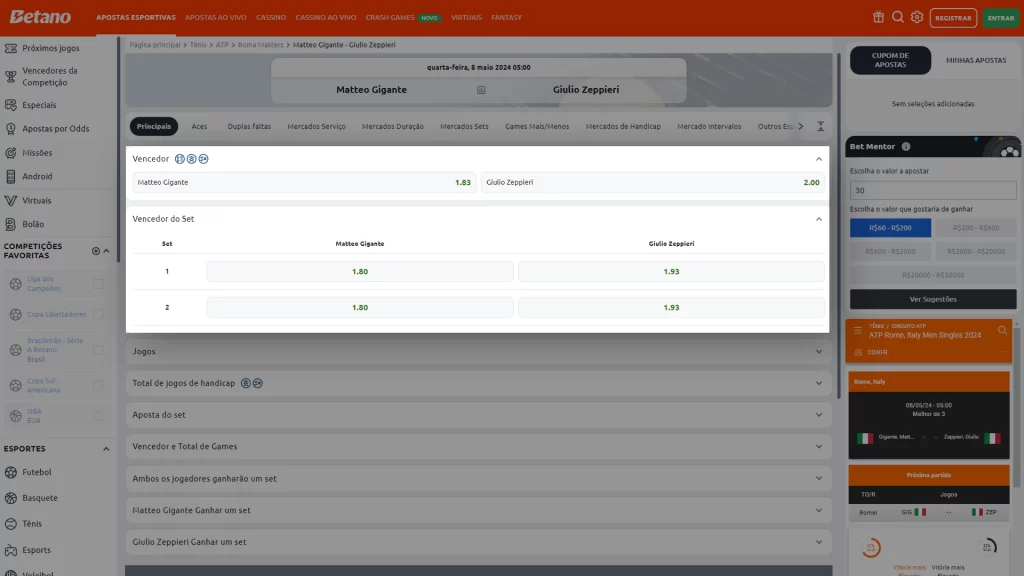
Task: Click the first badge icon next to Vencedor
Action: coord(180,159)
